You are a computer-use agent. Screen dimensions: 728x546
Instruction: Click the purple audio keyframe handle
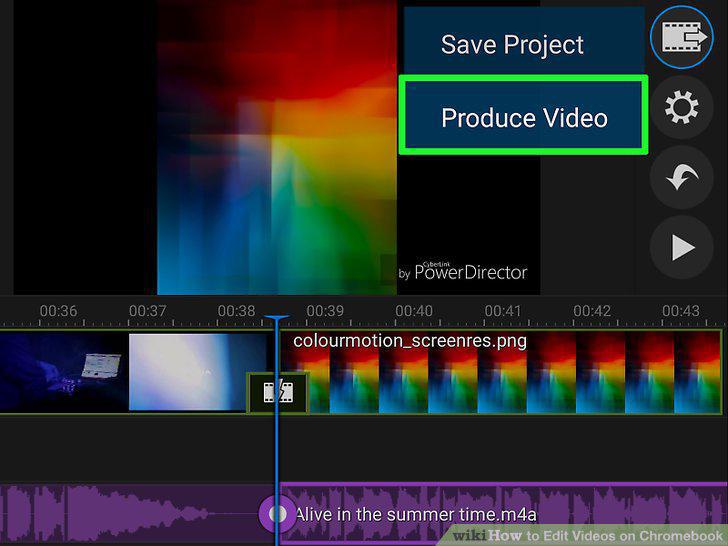pos(278,514)
